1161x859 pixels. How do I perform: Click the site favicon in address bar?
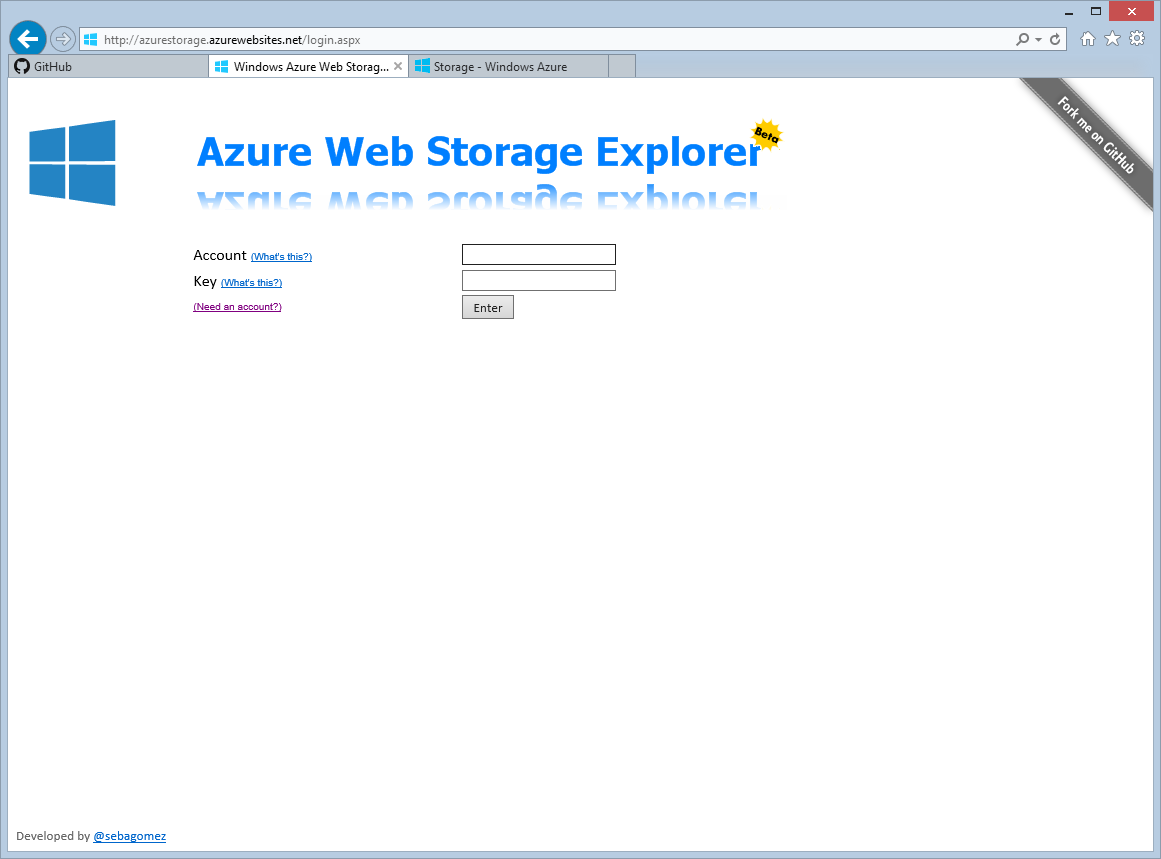coord(90,39)
